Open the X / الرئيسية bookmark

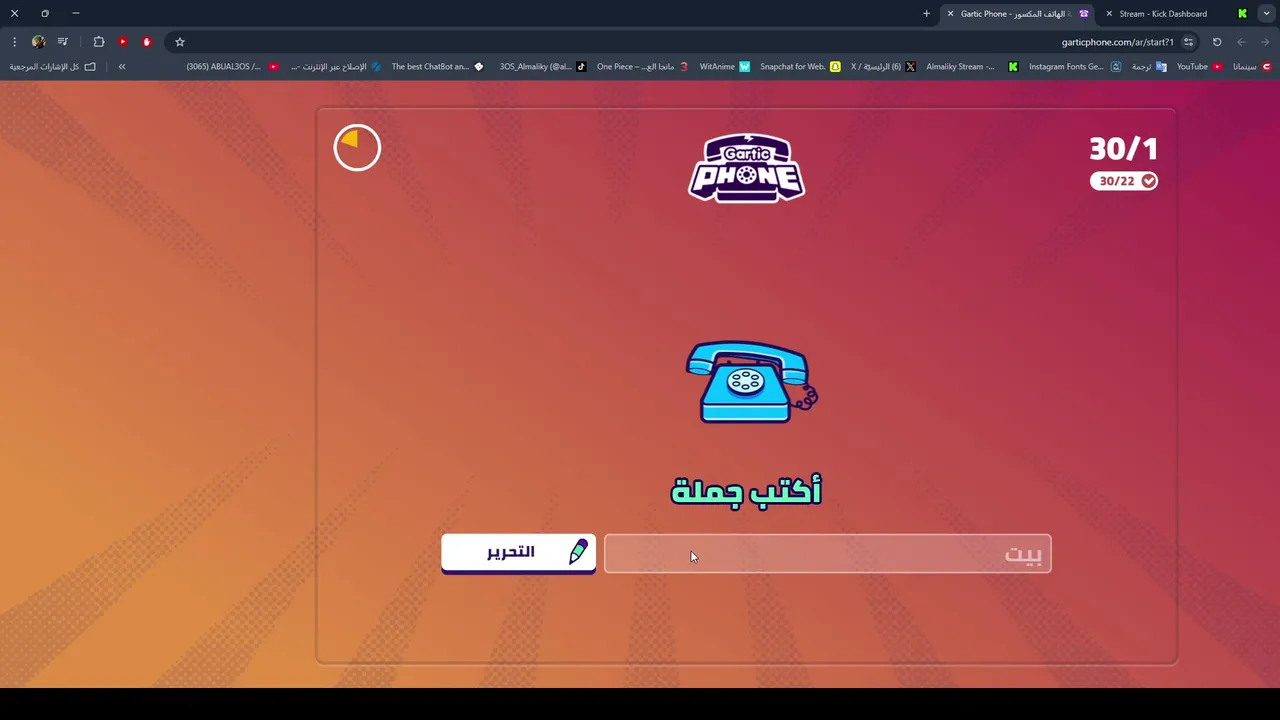coord(883,67)
